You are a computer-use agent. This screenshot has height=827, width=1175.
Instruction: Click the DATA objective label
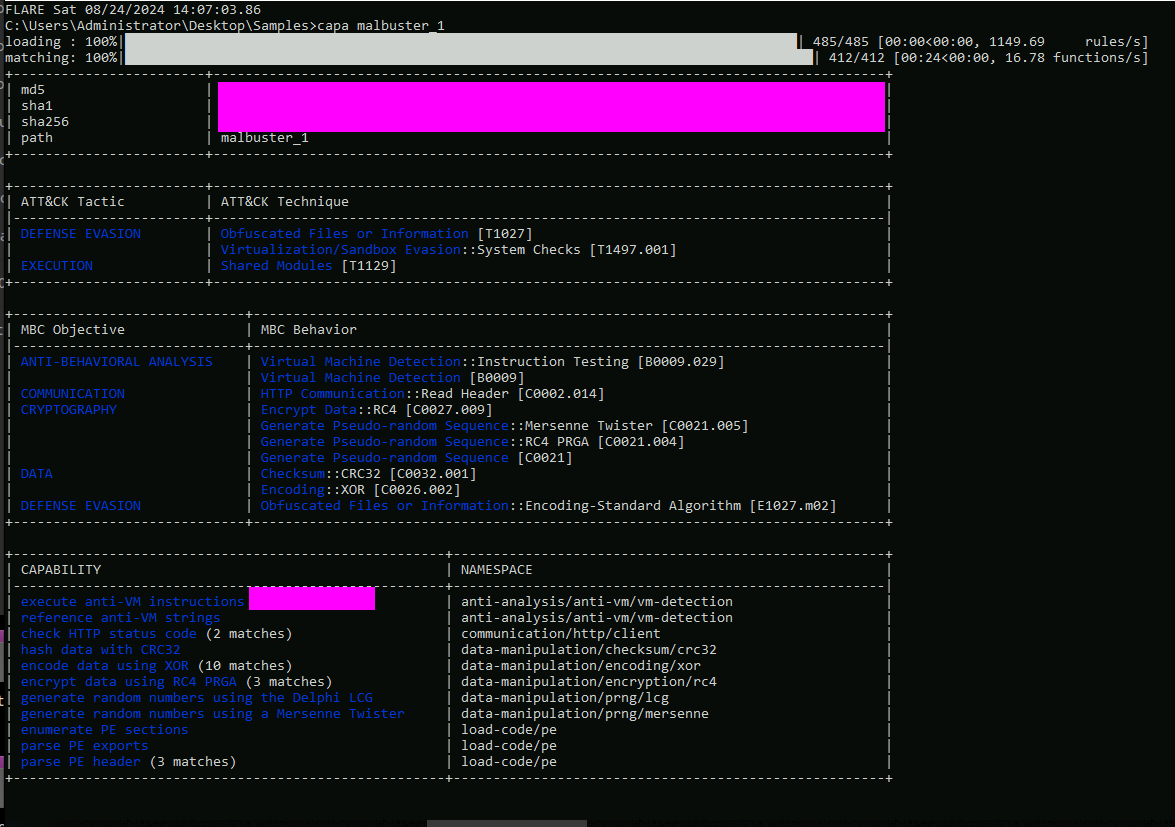pyautogui.click(x=37, y=473)
